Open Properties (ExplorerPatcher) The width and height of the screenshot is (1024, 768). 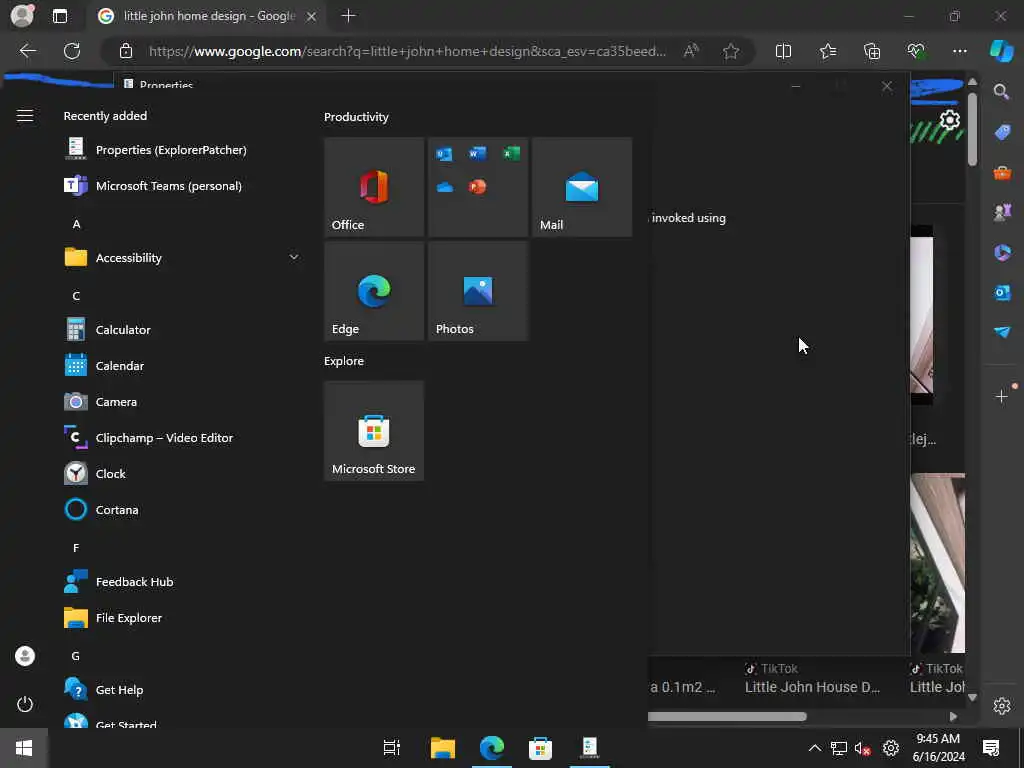pos(183,150)
